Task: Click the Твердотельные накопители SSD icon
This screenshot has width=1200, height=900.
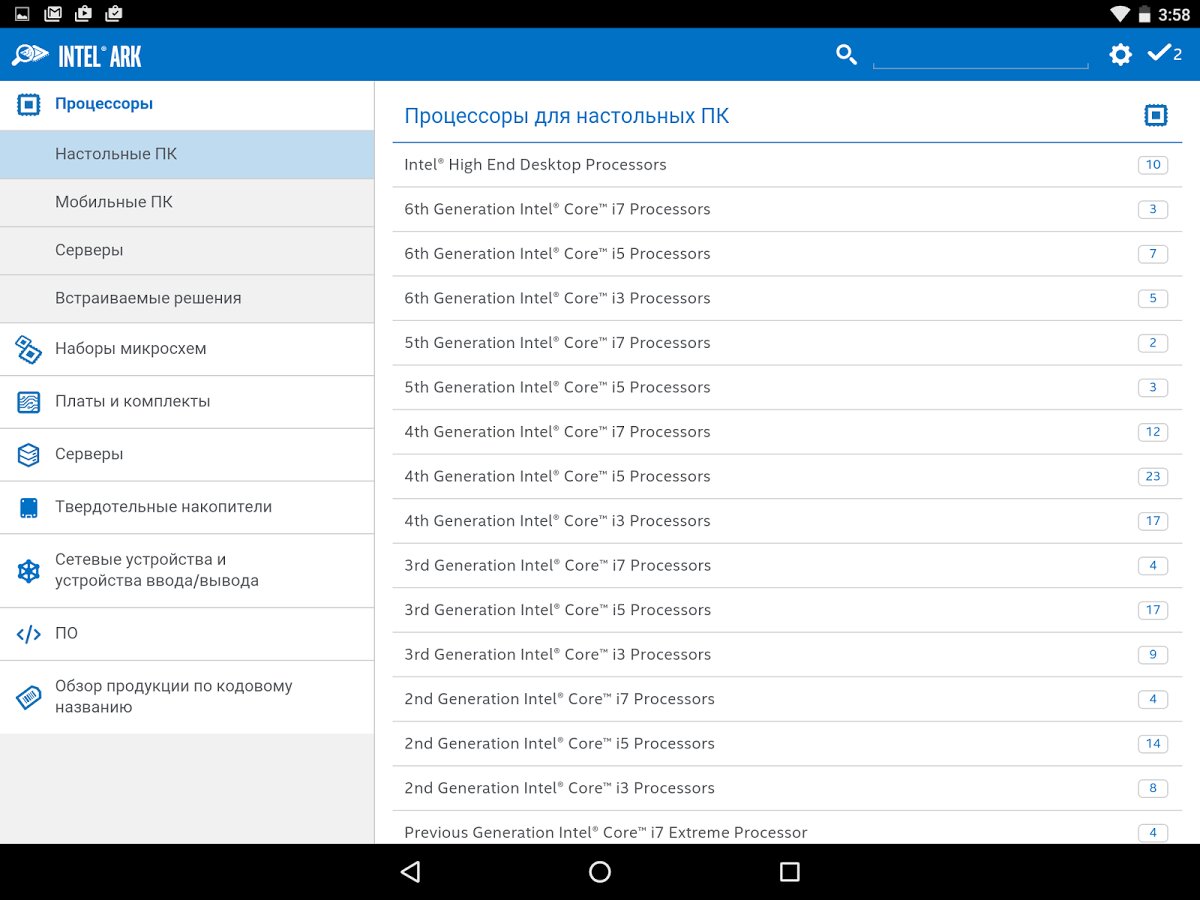Action: tap(29, 507)
